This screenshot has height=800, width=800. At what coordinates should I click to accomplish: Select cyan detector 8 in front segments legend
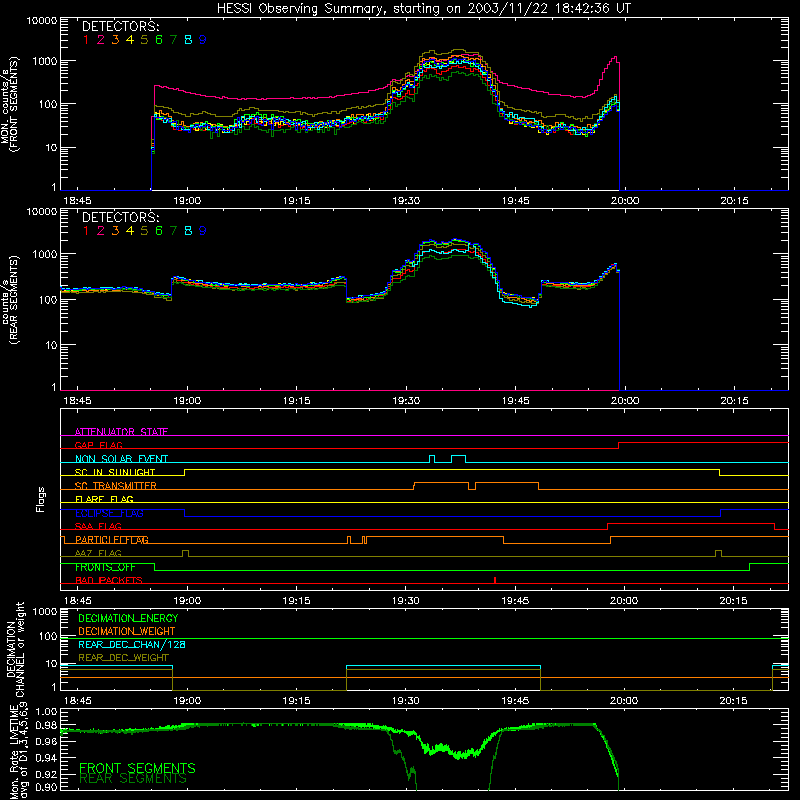(188, 40)
